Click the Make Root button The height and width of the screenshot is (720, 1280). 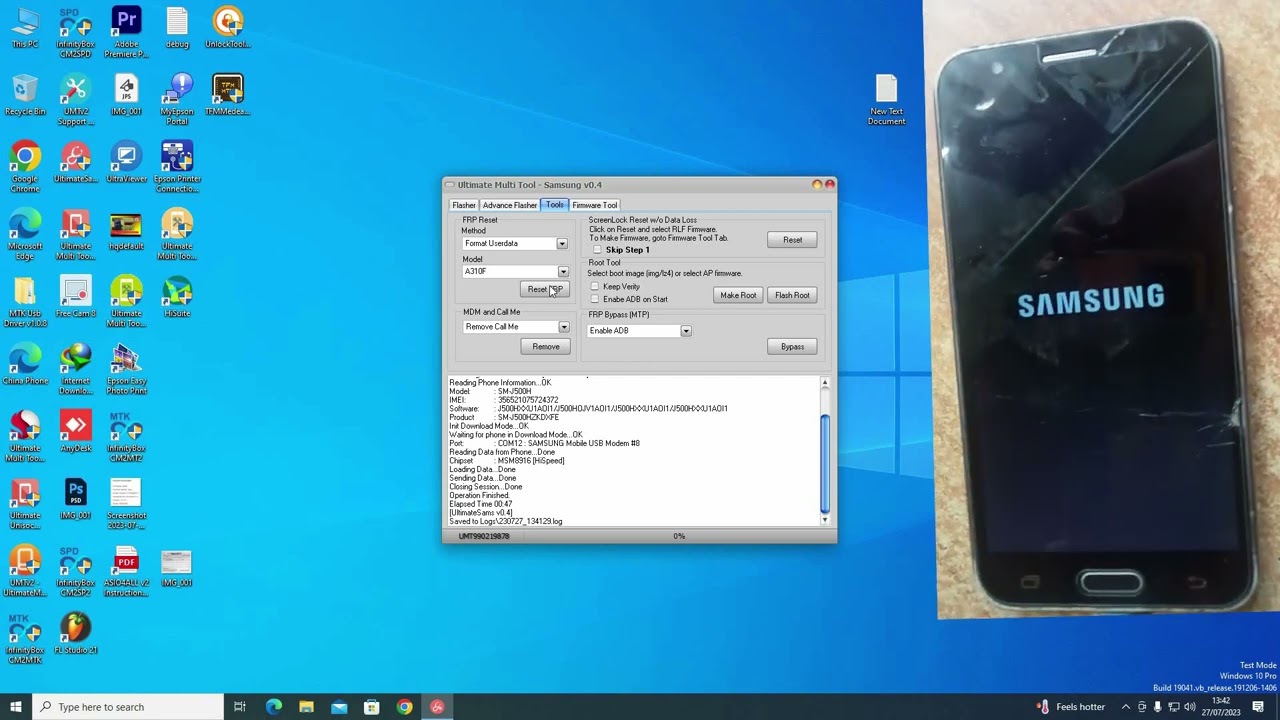tap(738, 295)
